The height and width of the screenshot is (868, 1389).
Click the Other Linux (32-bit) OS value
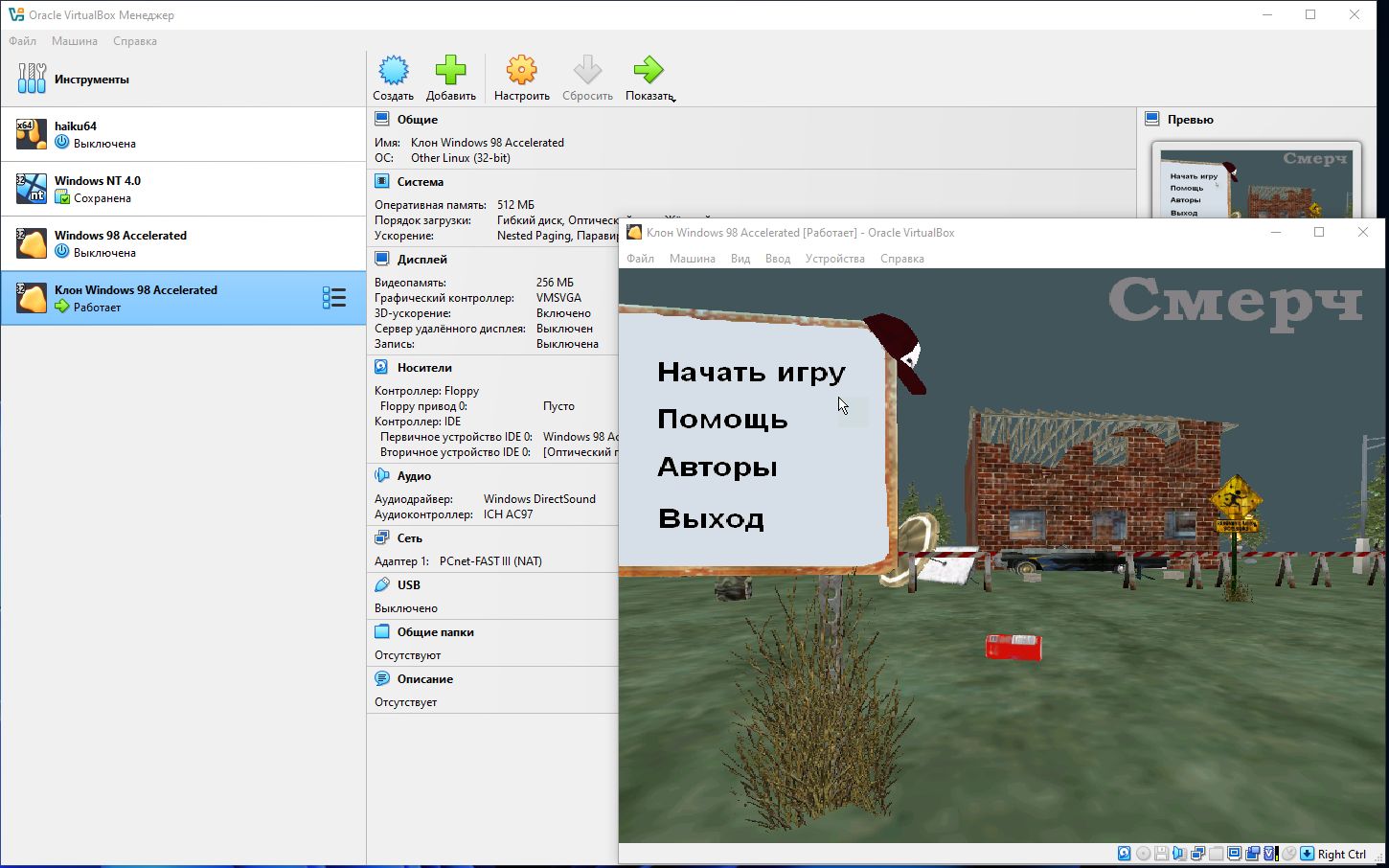tap(461, 158)
